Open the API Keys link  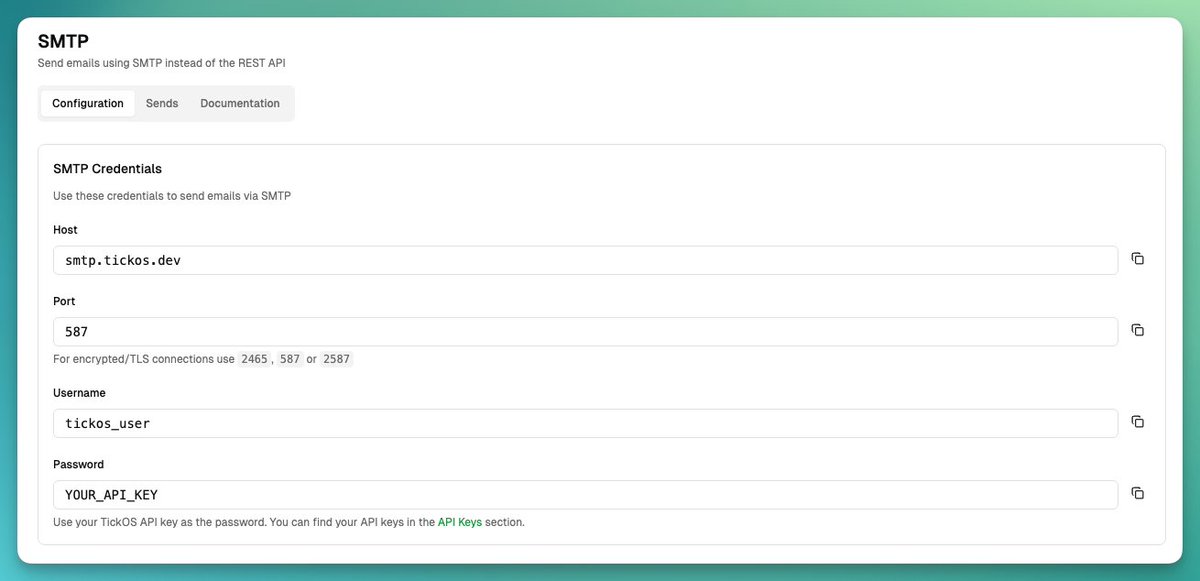tap(460, 522)
